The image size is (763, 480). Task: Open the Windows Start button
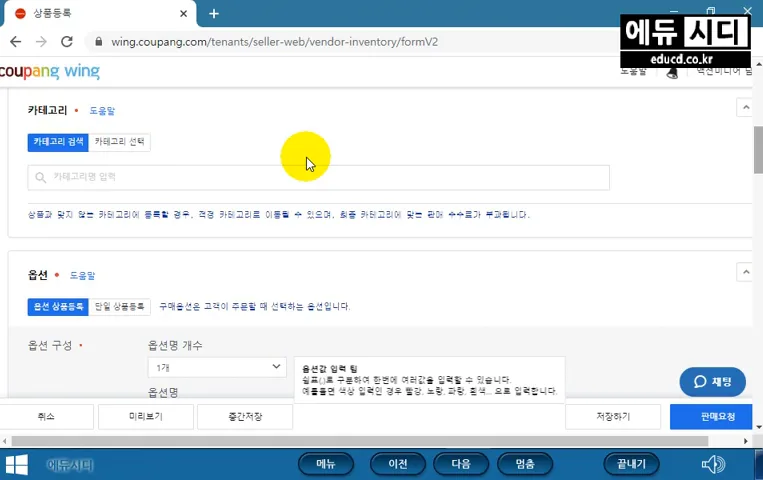[x=17, y=464]
